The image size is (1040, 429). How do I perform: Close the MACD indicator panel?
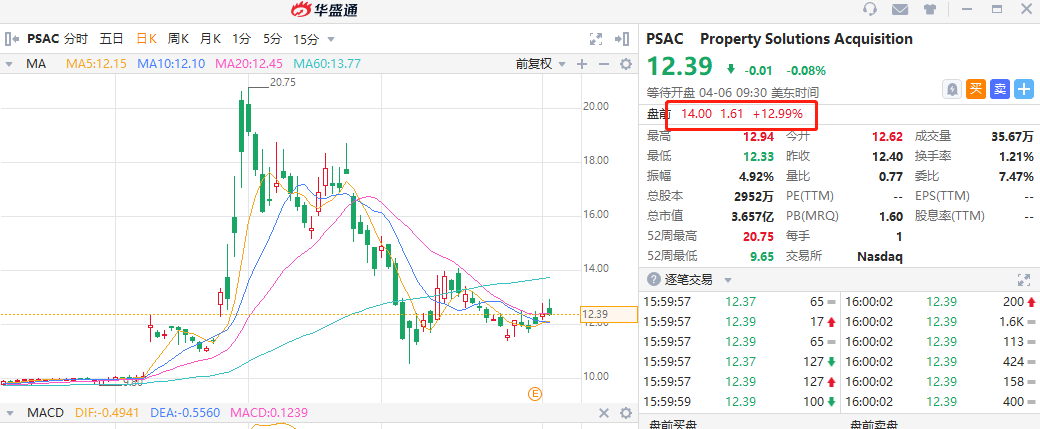pos(604,413)
